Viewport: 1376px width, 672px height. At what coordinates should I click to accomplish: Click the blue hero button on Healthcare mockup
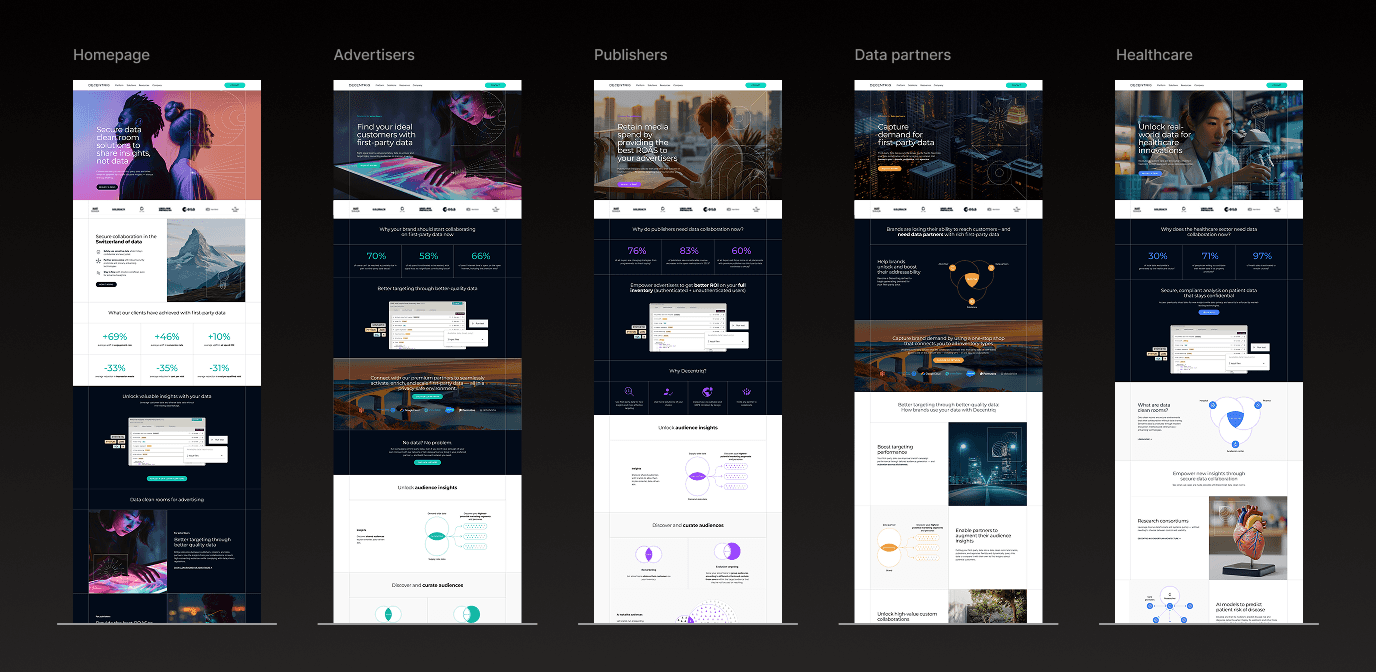(1149, 173)
